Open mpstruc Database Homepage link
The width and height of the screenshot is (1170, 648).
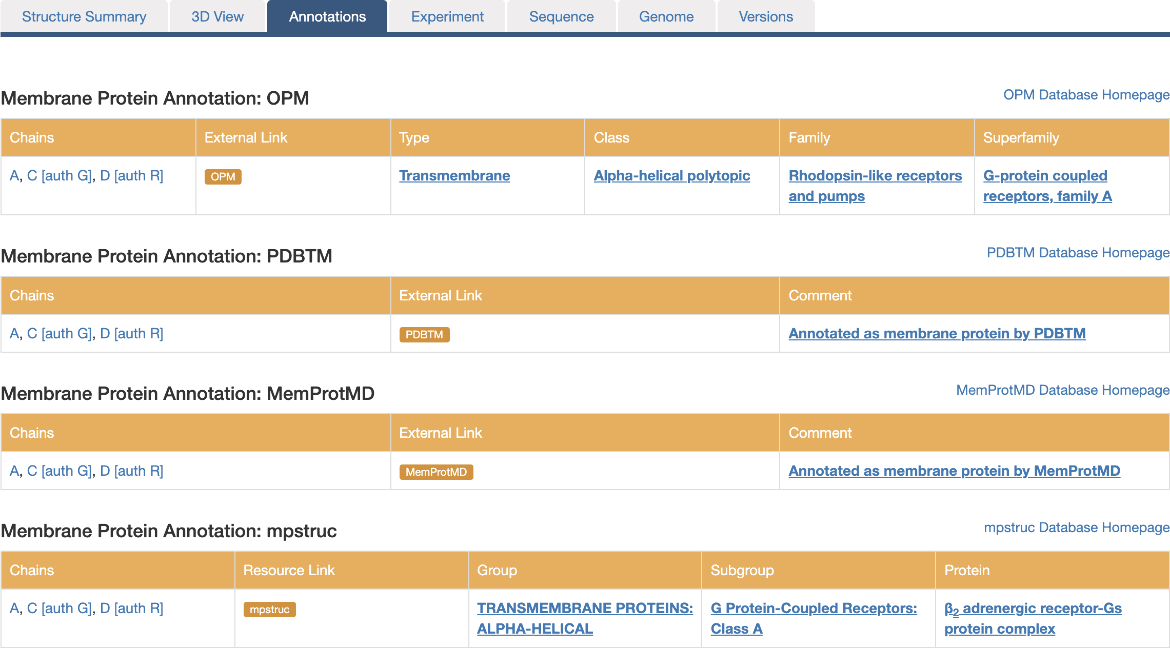coord(1076,527)
